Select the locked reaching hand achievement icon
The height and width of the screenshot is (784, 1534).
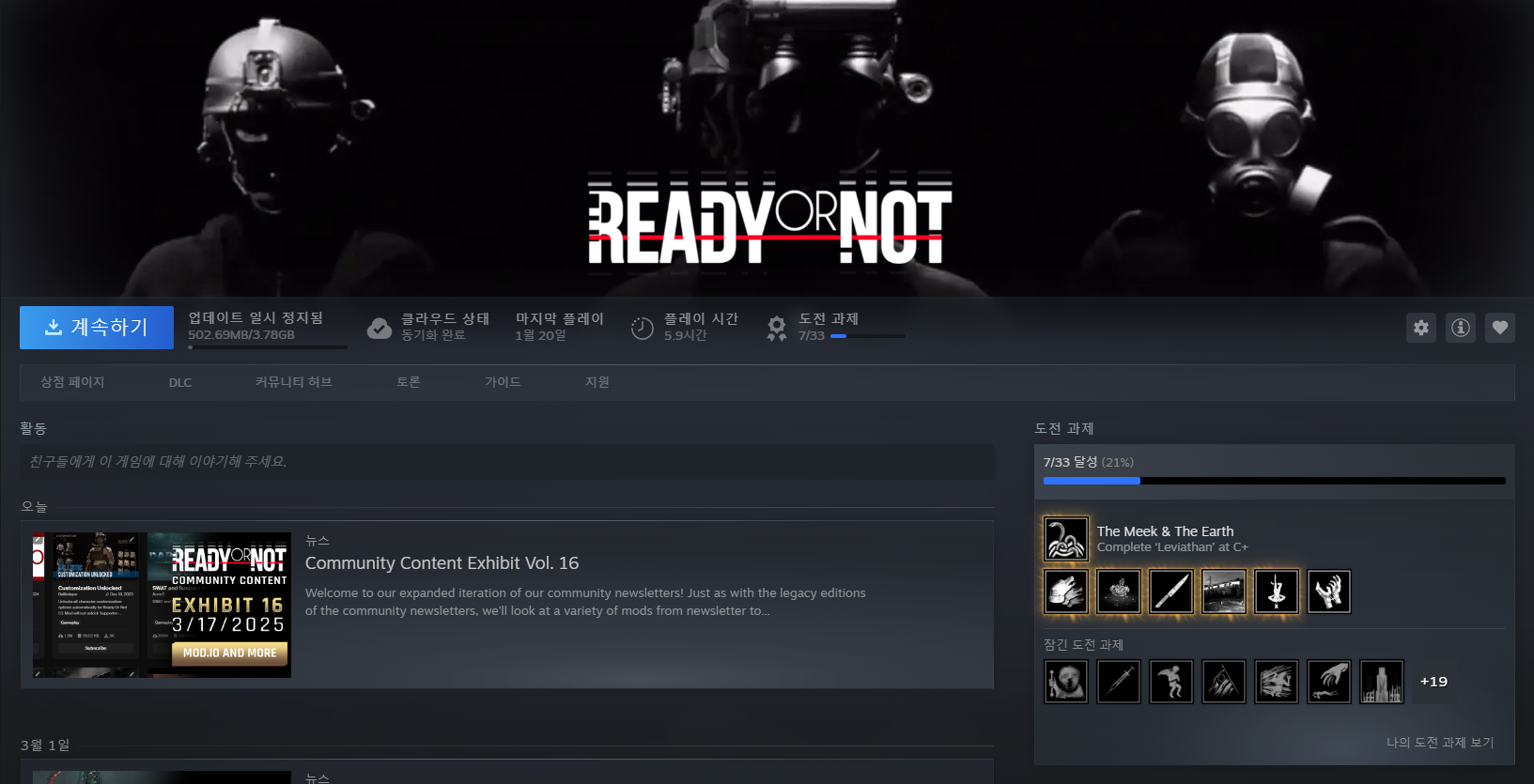click(1329, 682)
